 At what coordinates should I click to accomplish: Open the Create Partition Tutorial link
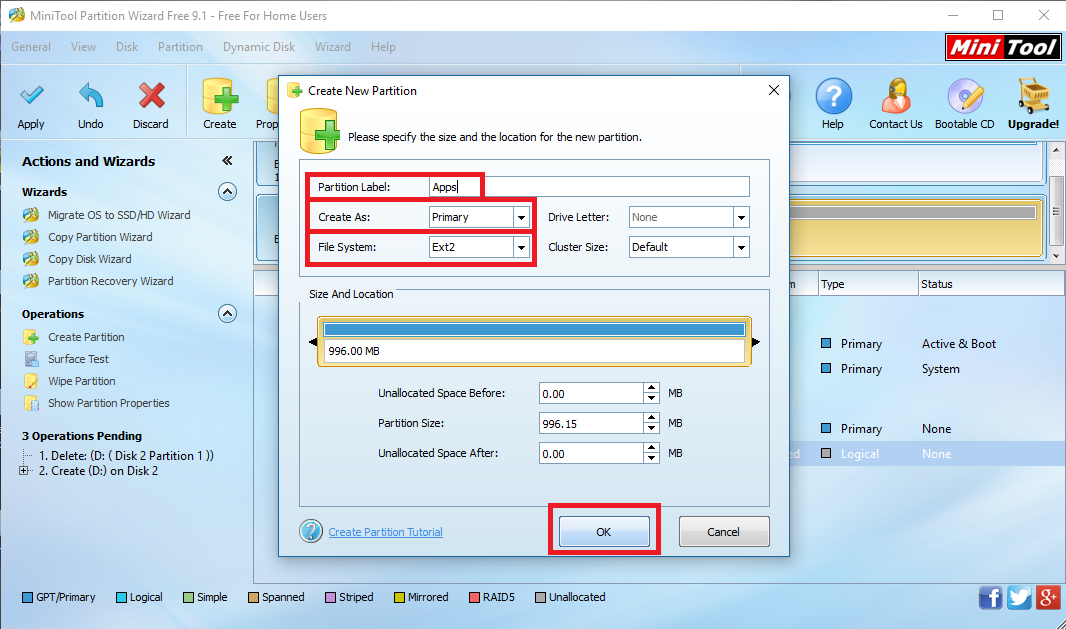(385, 532)
